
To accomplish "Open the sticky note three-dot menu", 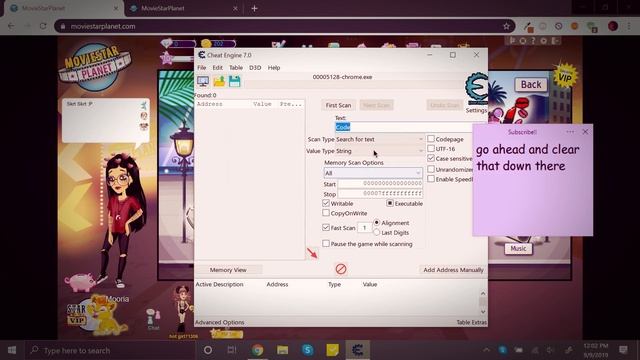I will tap(570, 132).
